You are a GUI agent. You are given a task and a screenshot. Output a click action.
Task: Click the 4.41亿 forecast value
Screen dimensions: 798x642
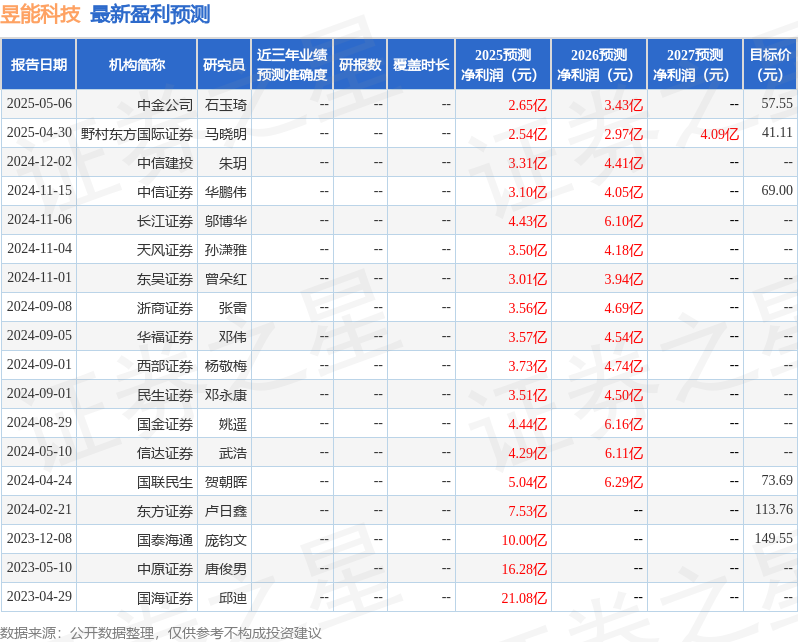click(x=623, y=163)
